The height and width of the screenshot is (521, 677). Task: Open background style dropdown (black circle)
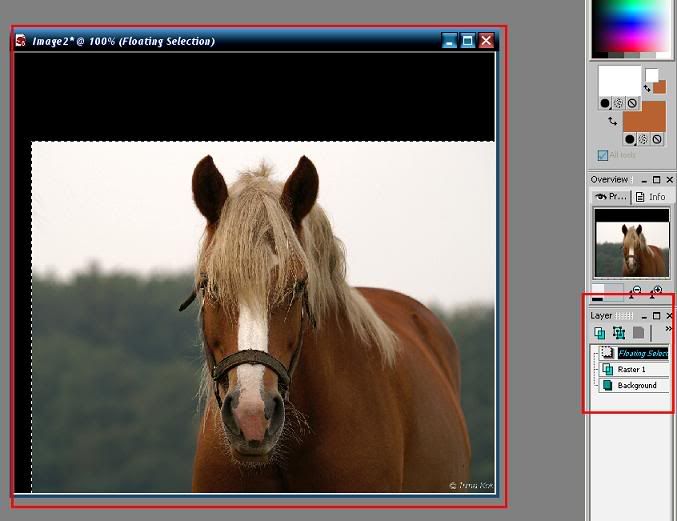click(x=630, y=139)
